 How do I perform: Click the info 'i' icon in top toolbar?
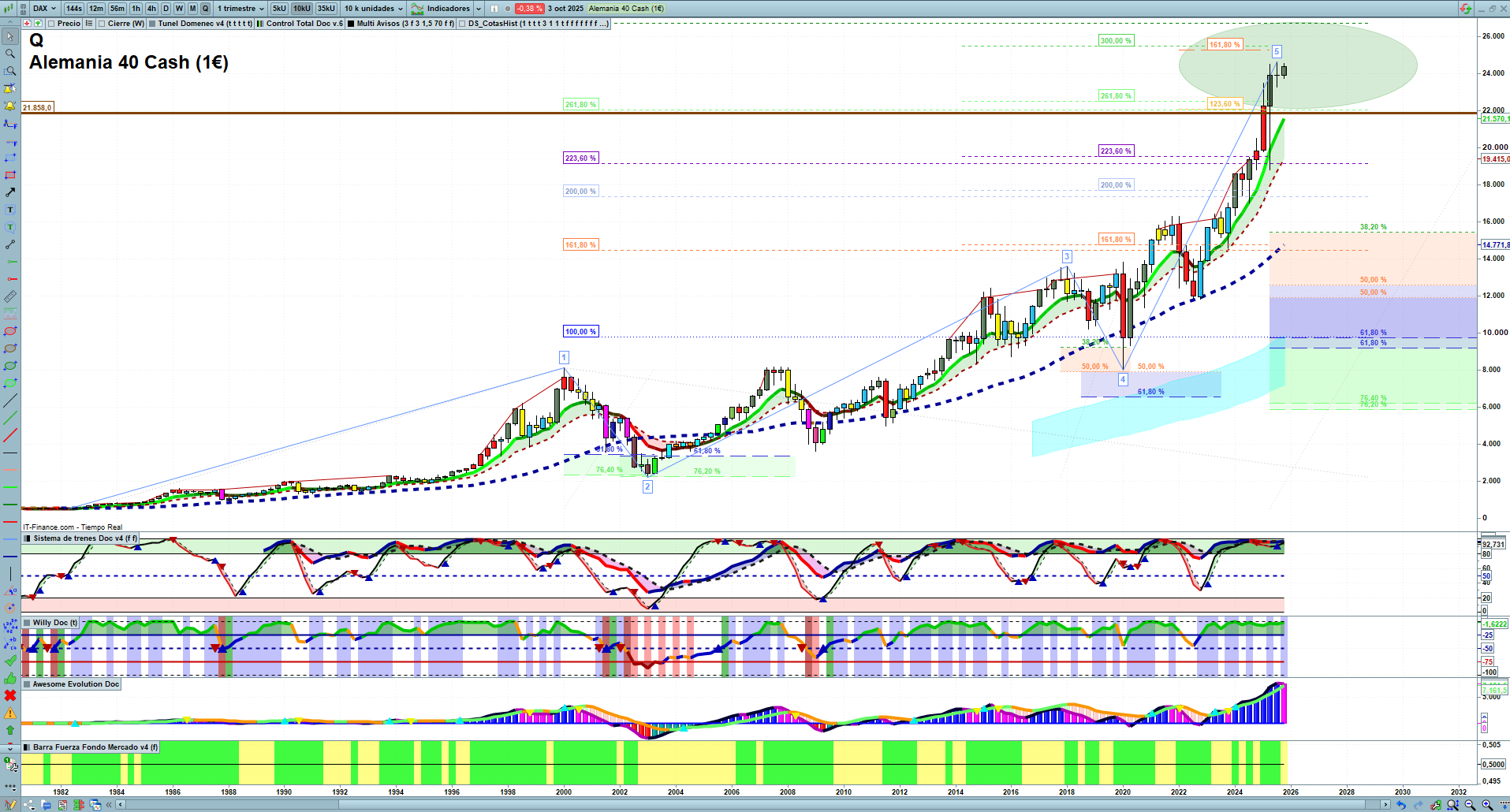[494, 9]
